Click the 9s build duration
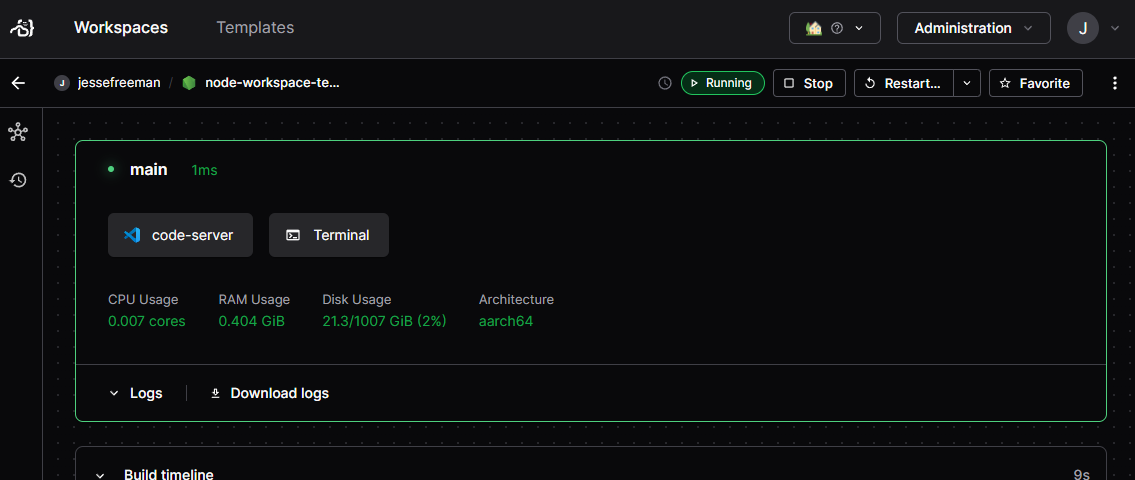This screenshot has width=1135, height=480. click(1081, 474)
